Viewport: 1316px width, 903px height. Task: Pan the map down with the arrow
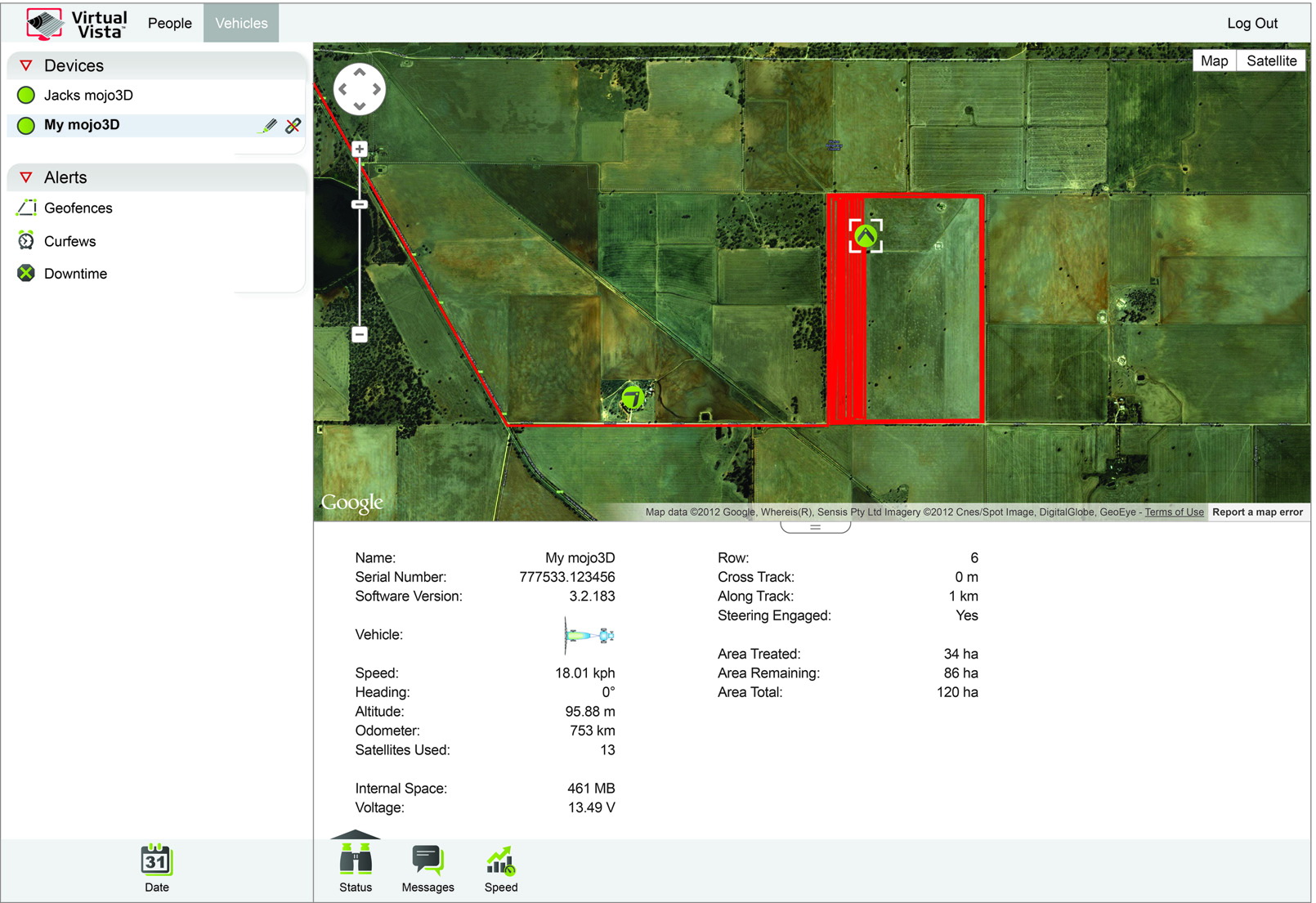point(360,106)
